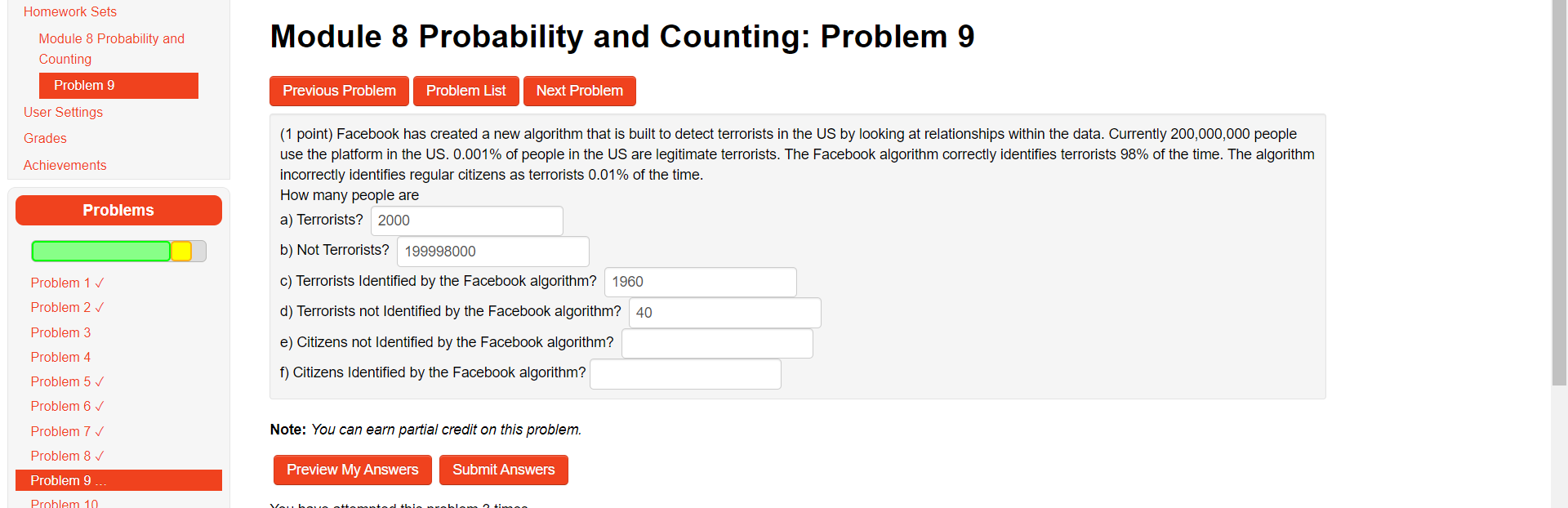Open User Settings
The height and width of the screenshot is (508, 1568).
coord(63,112)
